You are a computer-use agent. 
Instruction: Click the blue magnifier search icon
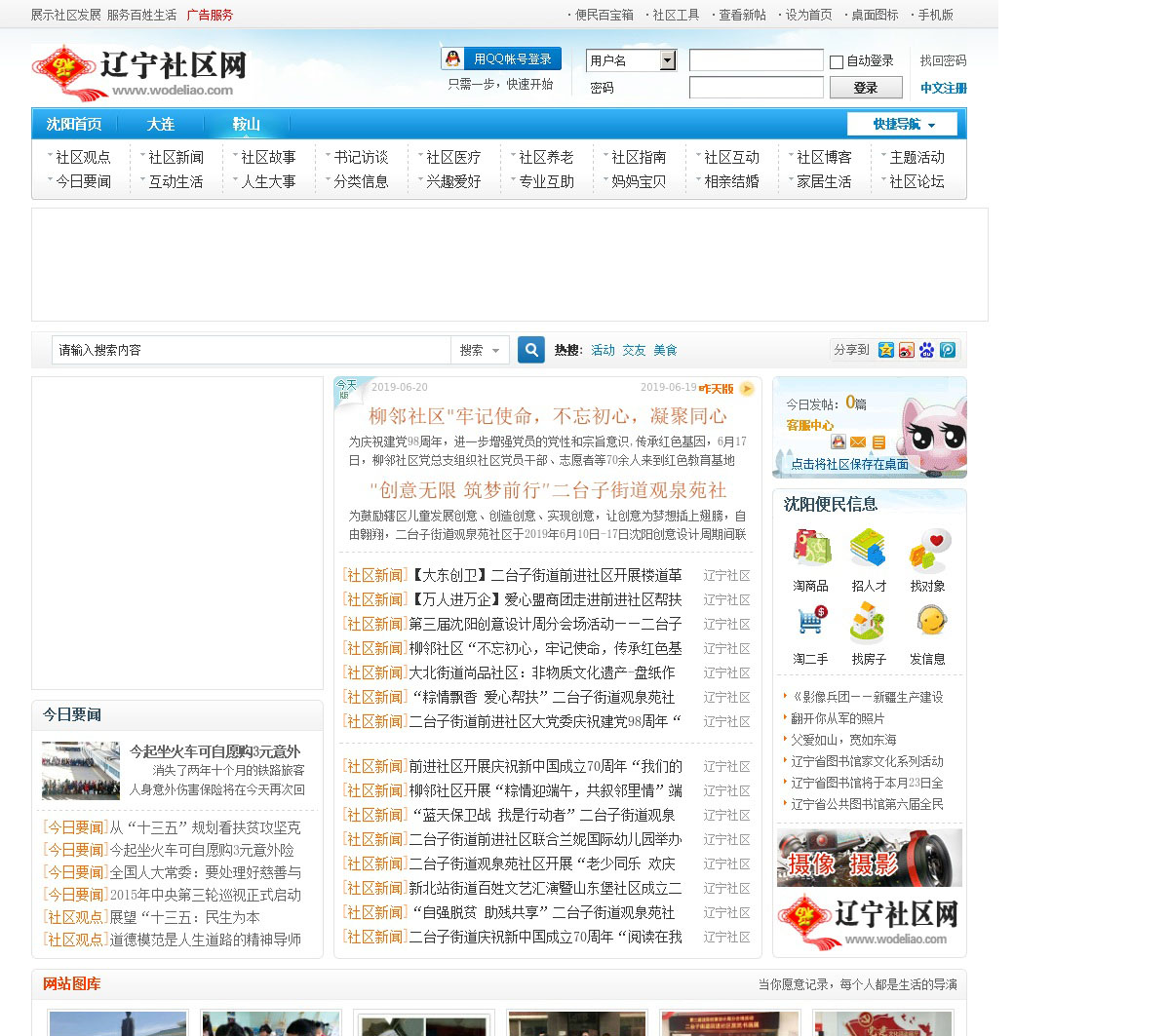[530, 350]
